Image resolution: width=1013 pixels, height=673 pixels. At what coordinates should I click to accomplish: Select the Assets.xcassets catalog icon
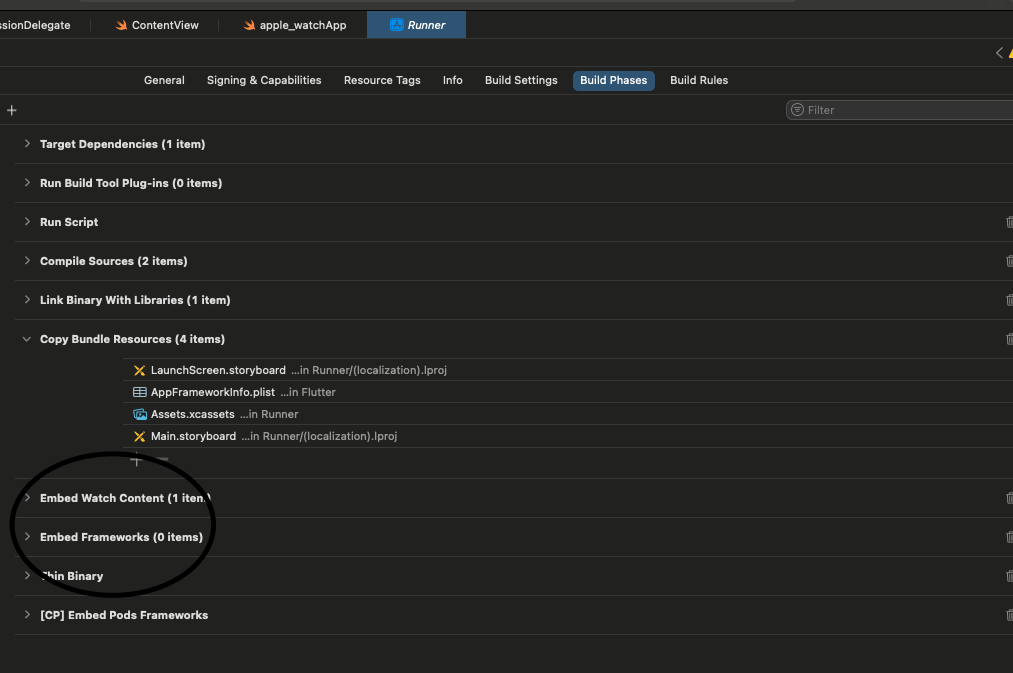[139, 414]
